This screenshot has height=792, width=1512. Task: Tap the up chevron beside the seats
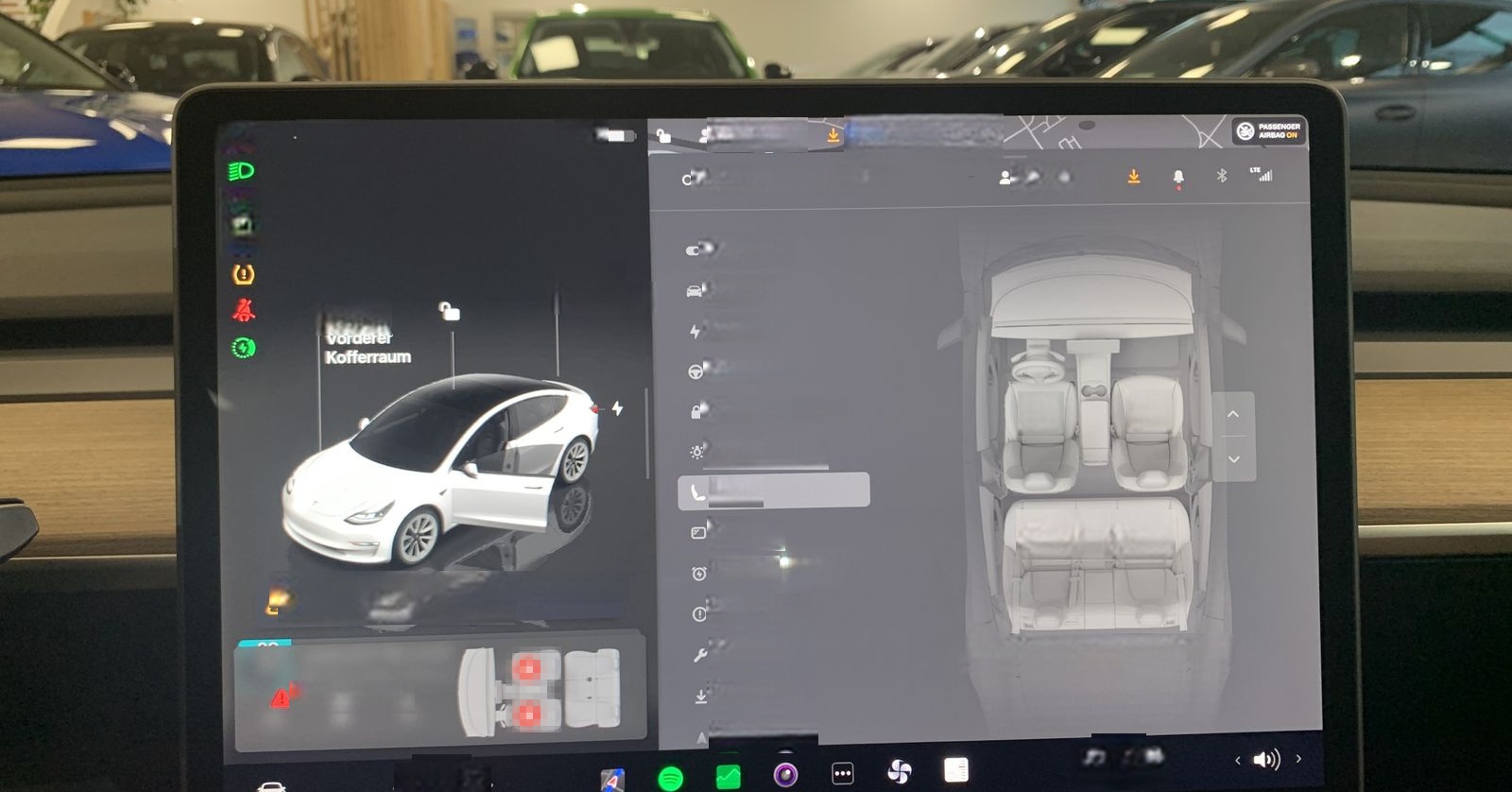[x=1233, y=414]
